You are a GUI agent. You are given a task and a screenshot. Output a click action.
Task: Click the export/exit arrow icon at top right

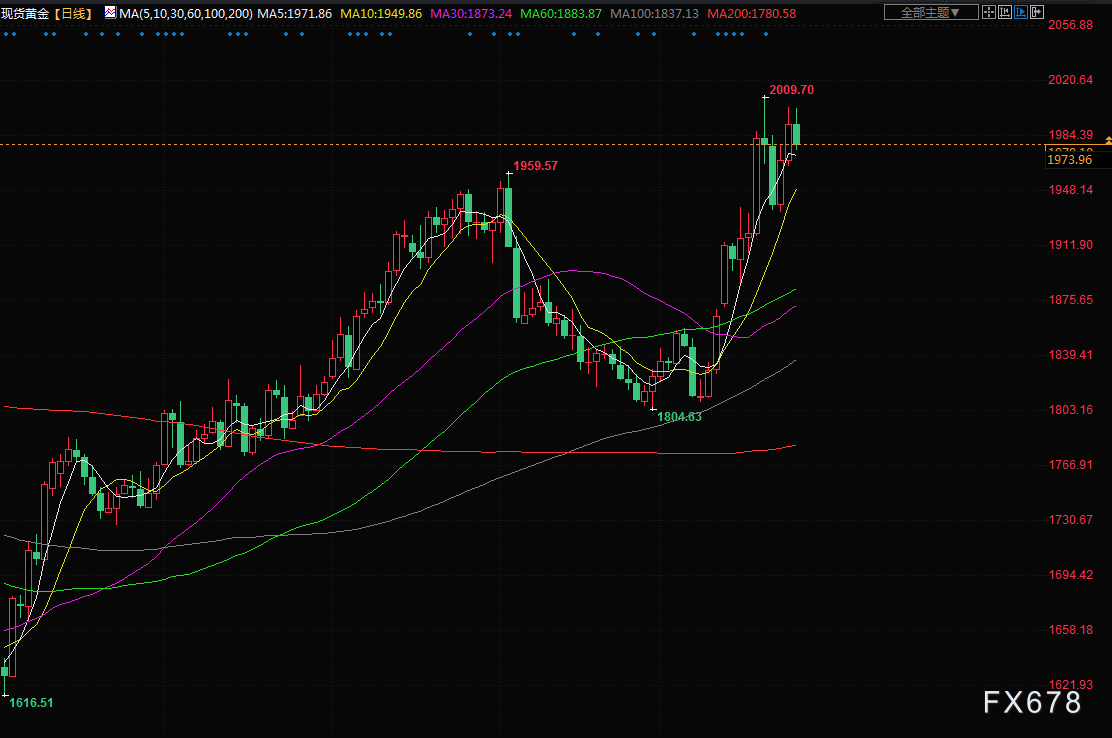(x=1038, y=13)
